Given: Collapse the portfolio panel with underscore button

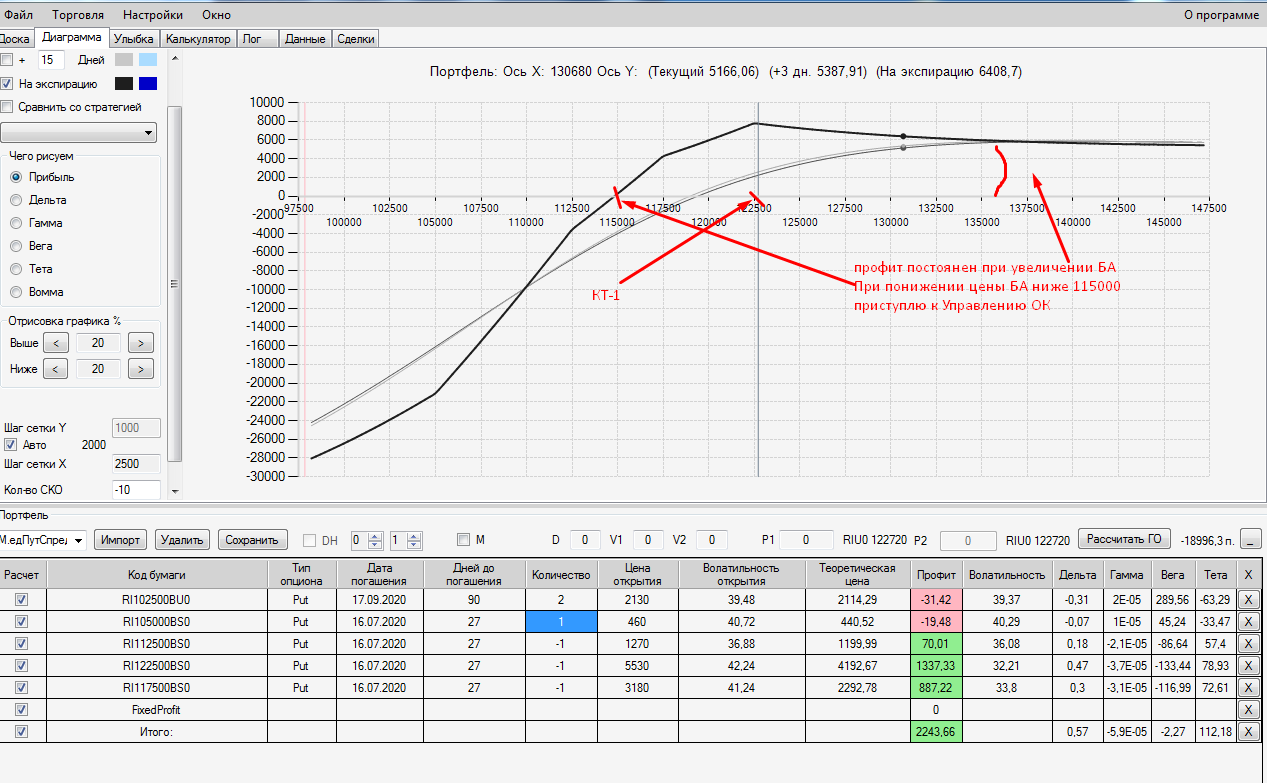Looking at the screenshot, I should click(1251, 540).
